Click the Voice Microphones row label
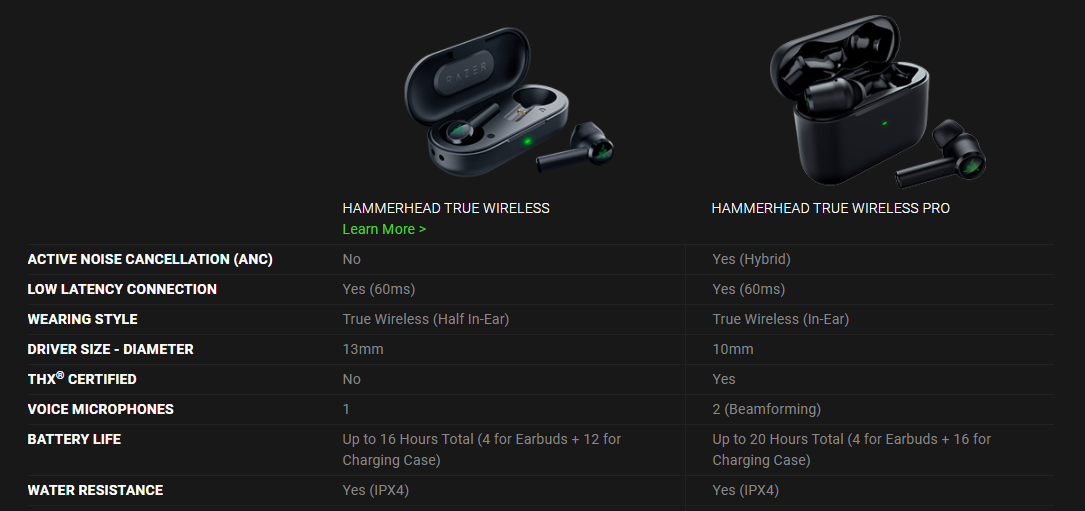Image resolution: width=1085 pixels, height=511 pixels. pos(100,409)
